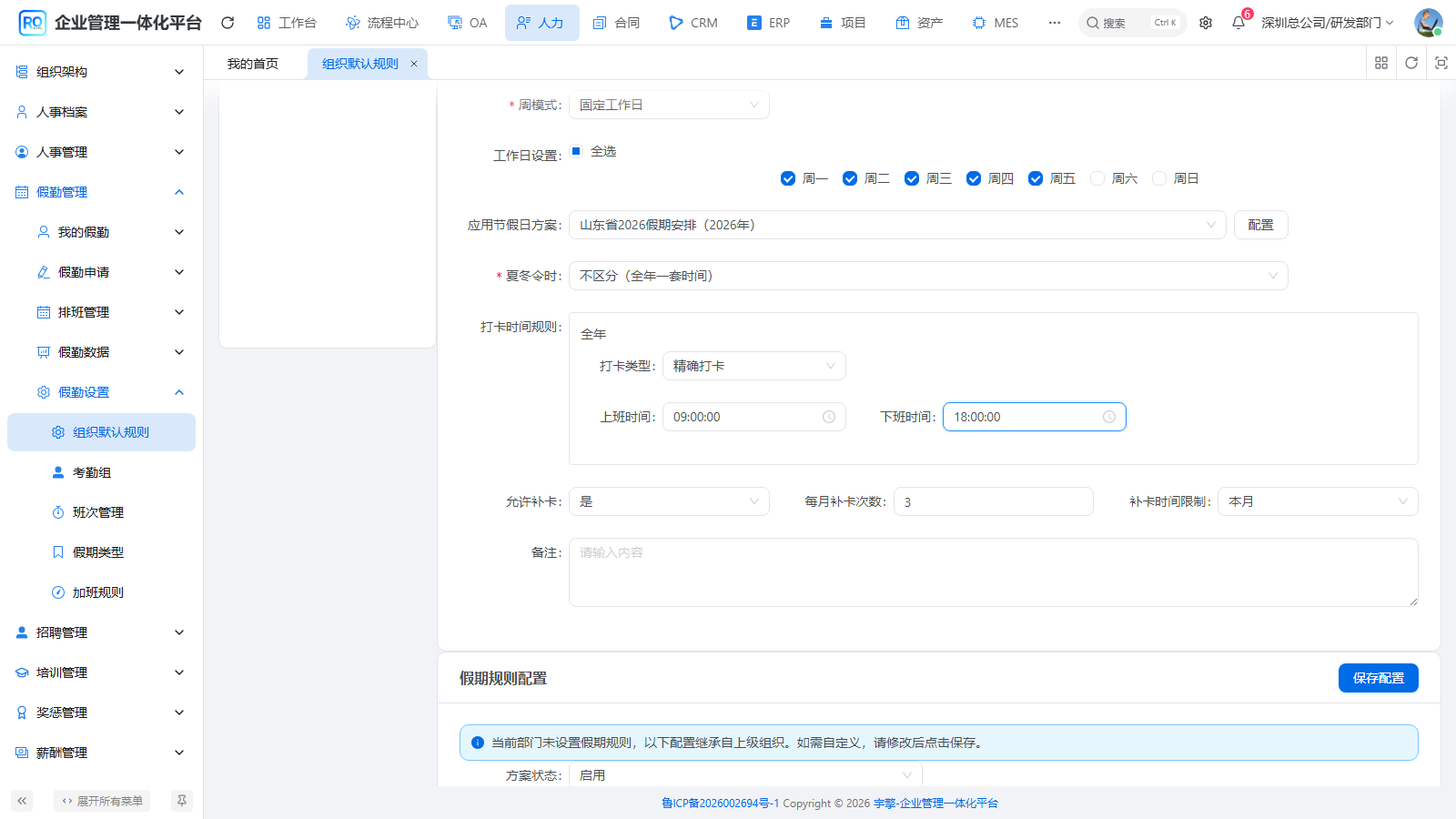Viewport: 1456px width, 819px height.
Task: Expand the 招聘管理 menu
Action: click(x=101, y=632)
